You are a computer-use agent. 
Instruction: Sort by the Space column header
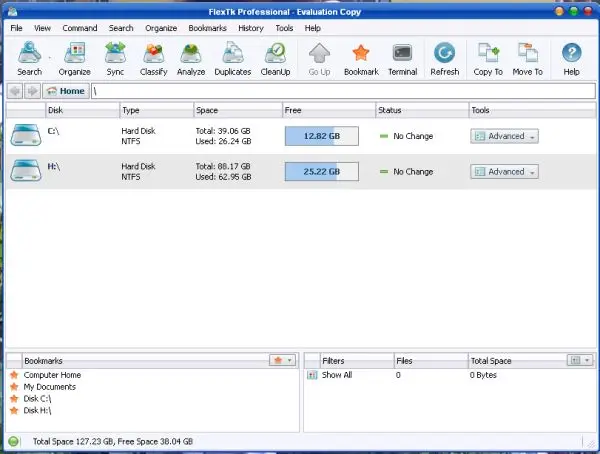[238, 110]
